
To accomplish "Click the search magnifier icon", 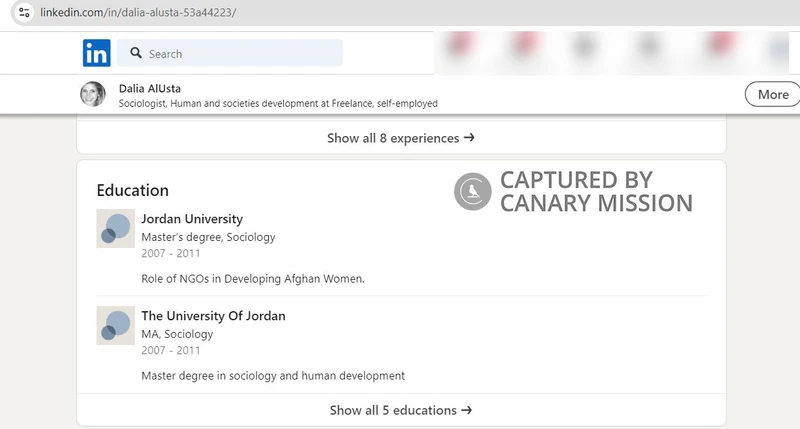I will point(135,54).
